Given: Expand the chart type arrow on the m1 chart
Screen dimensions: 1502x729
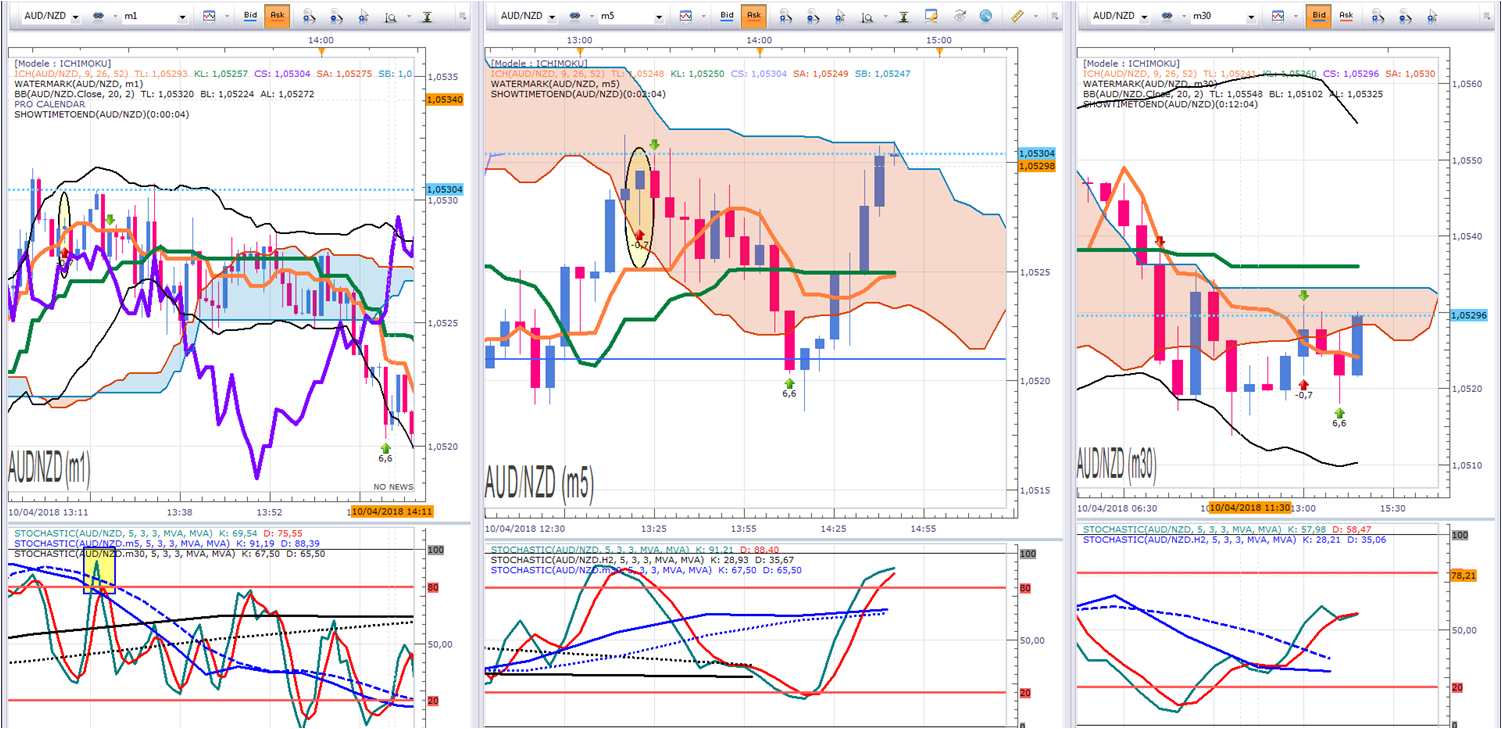Looking at the screenshot, I should pos(225,16).
